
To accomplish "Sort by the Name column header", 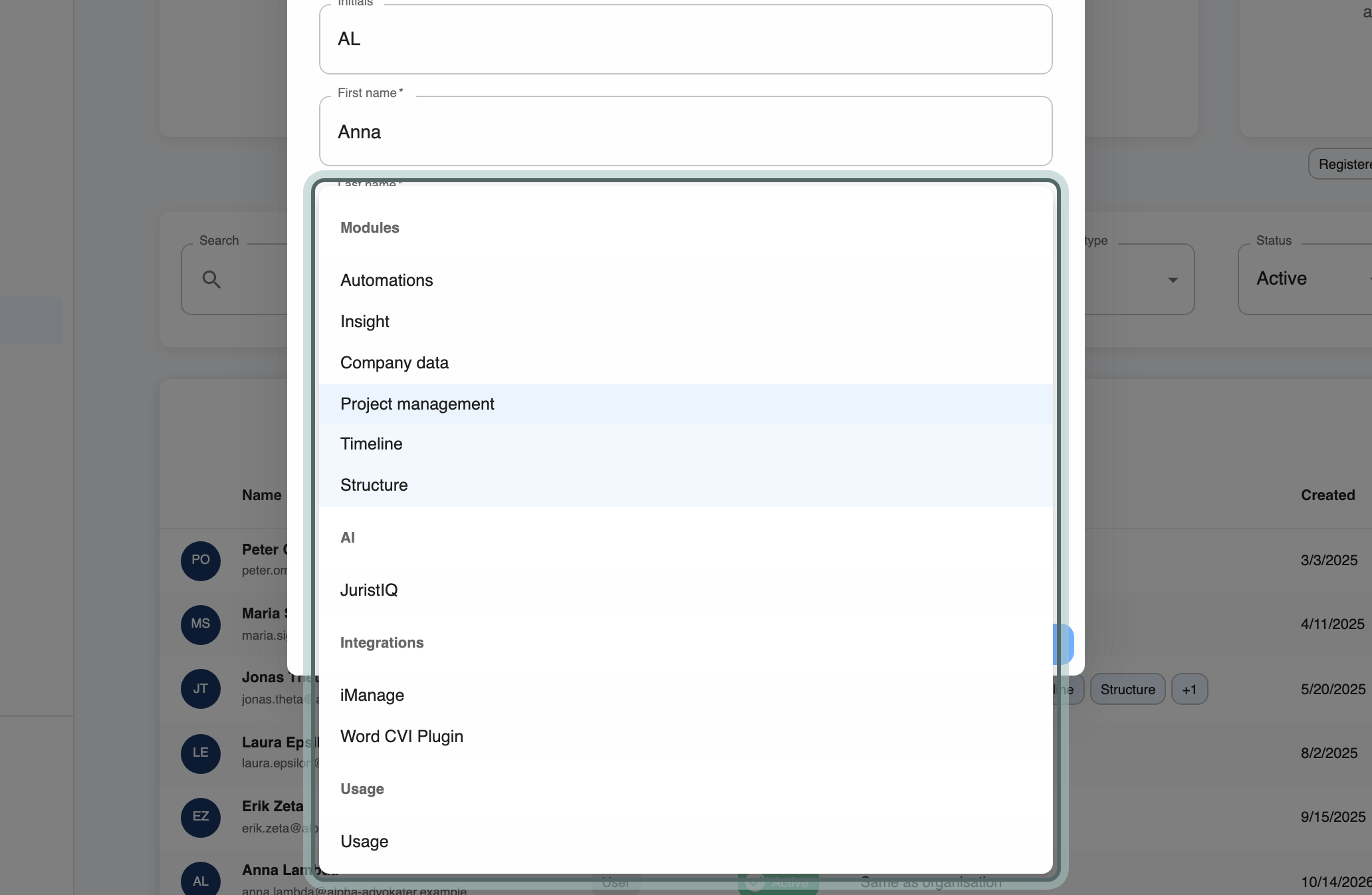I will pos(262,495).
